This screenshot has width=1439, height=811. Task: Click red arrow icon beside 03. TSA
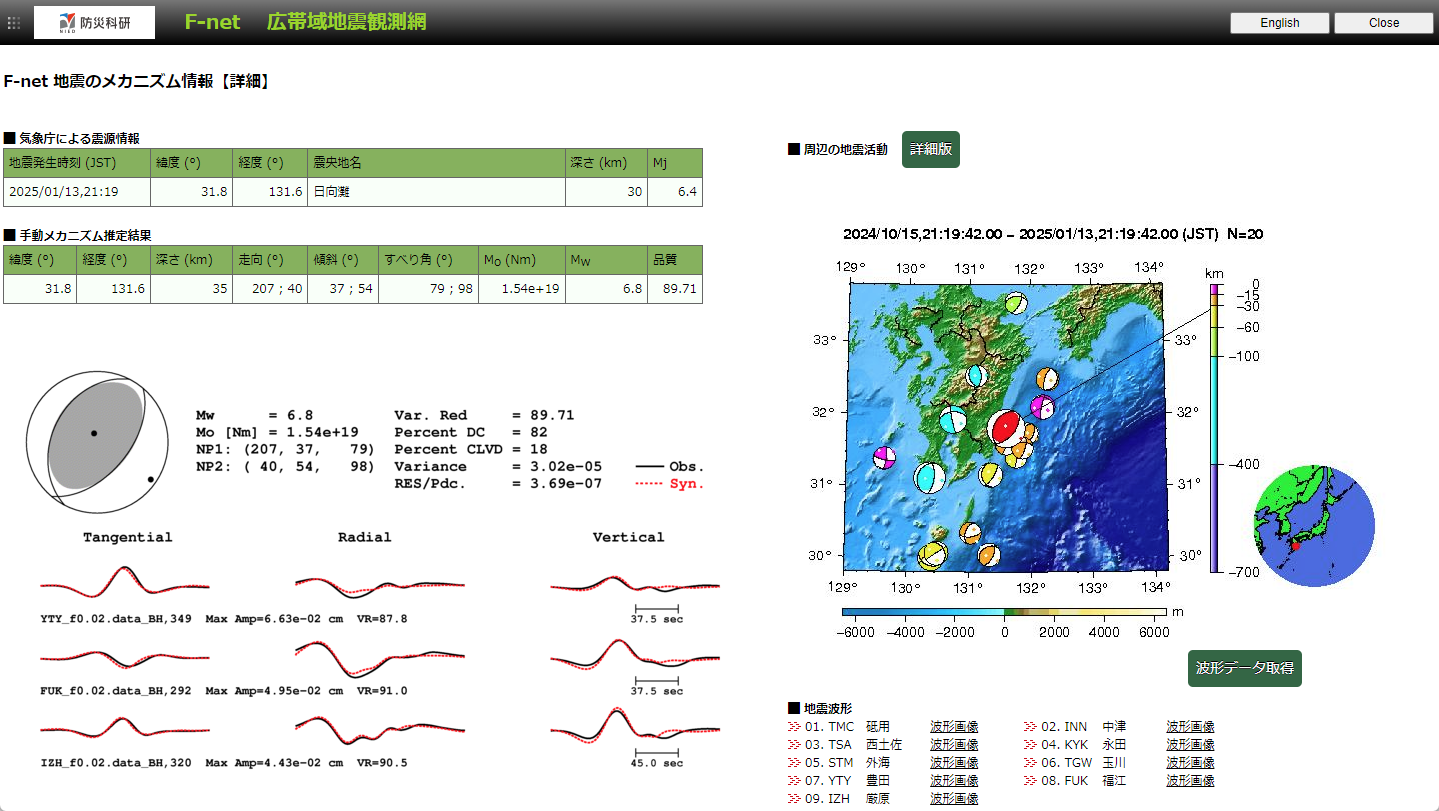tap(795, 745)
